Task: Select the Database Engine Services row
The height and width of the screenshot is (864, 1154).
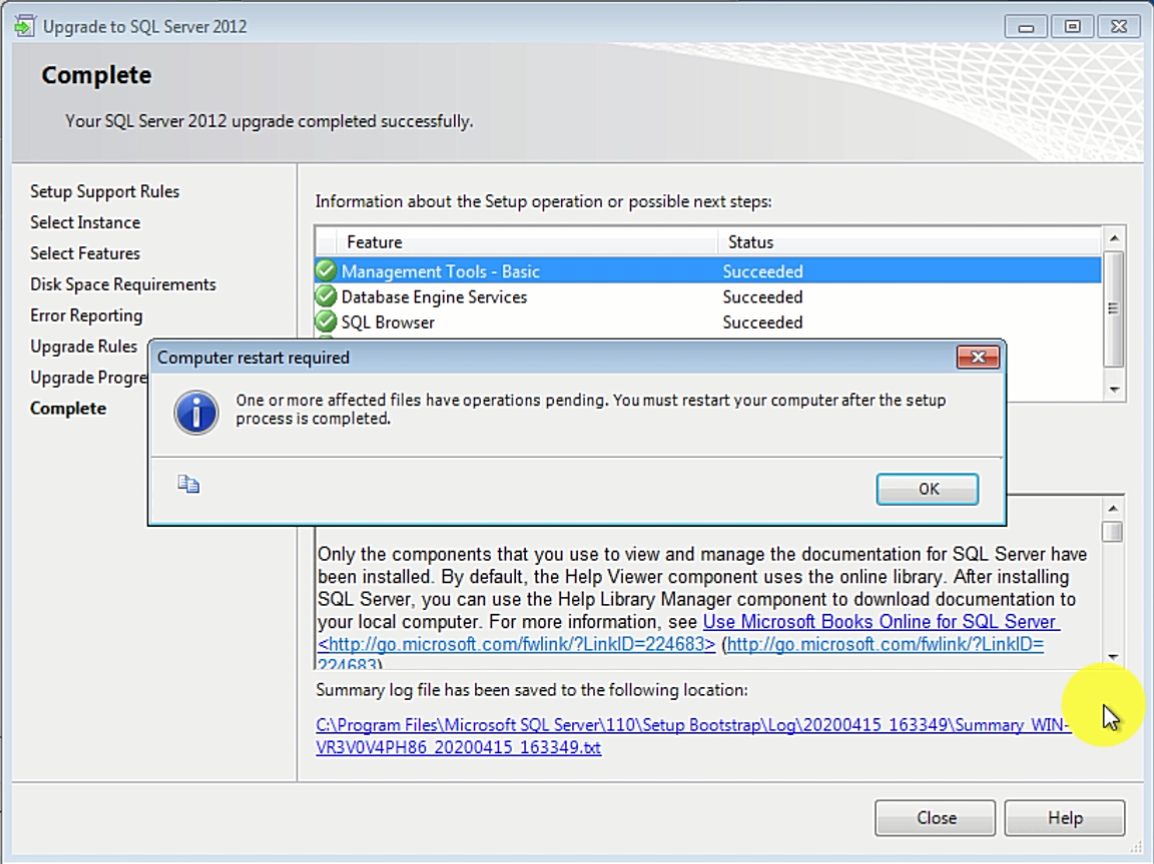Action: 708,297
